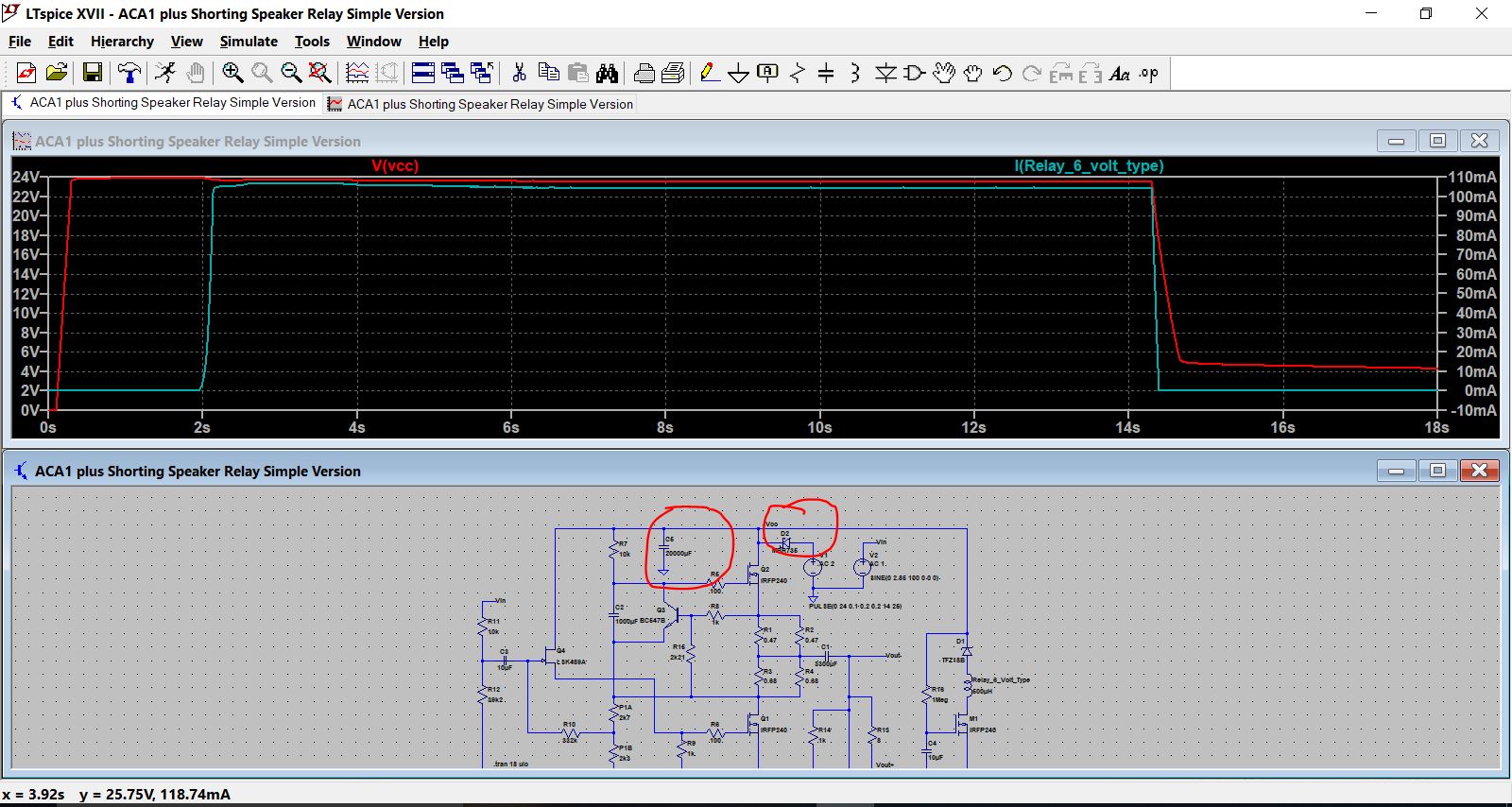Select the draw wire pencil tool

tap(710, 73)
